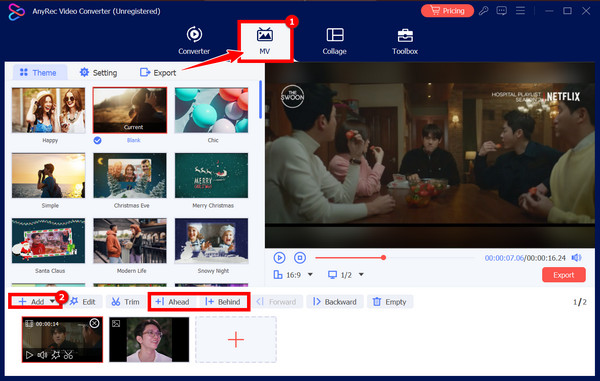Open the Toolbox module

click(405, 41)
